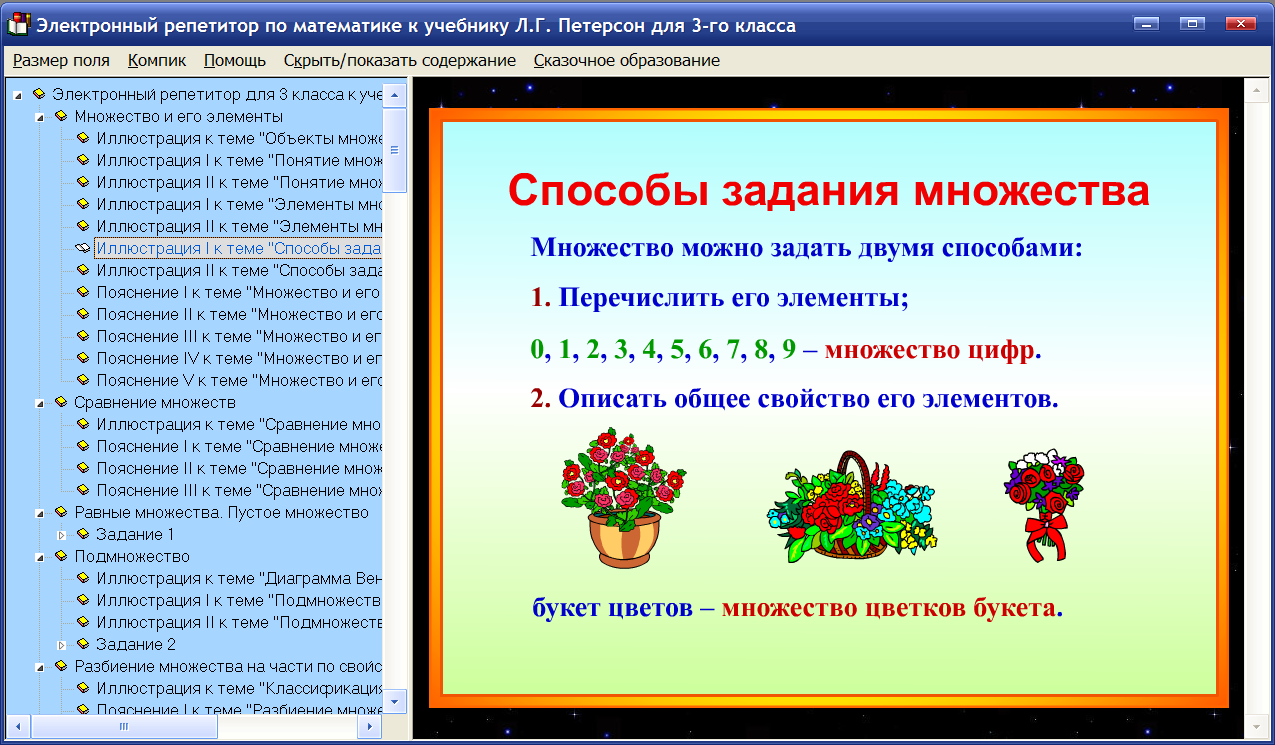Viewport: 1275px width, 745px height.
Task: Toggle 'Скрыть/показать содержание' to hide the contents panel
Action: [399, 60]
